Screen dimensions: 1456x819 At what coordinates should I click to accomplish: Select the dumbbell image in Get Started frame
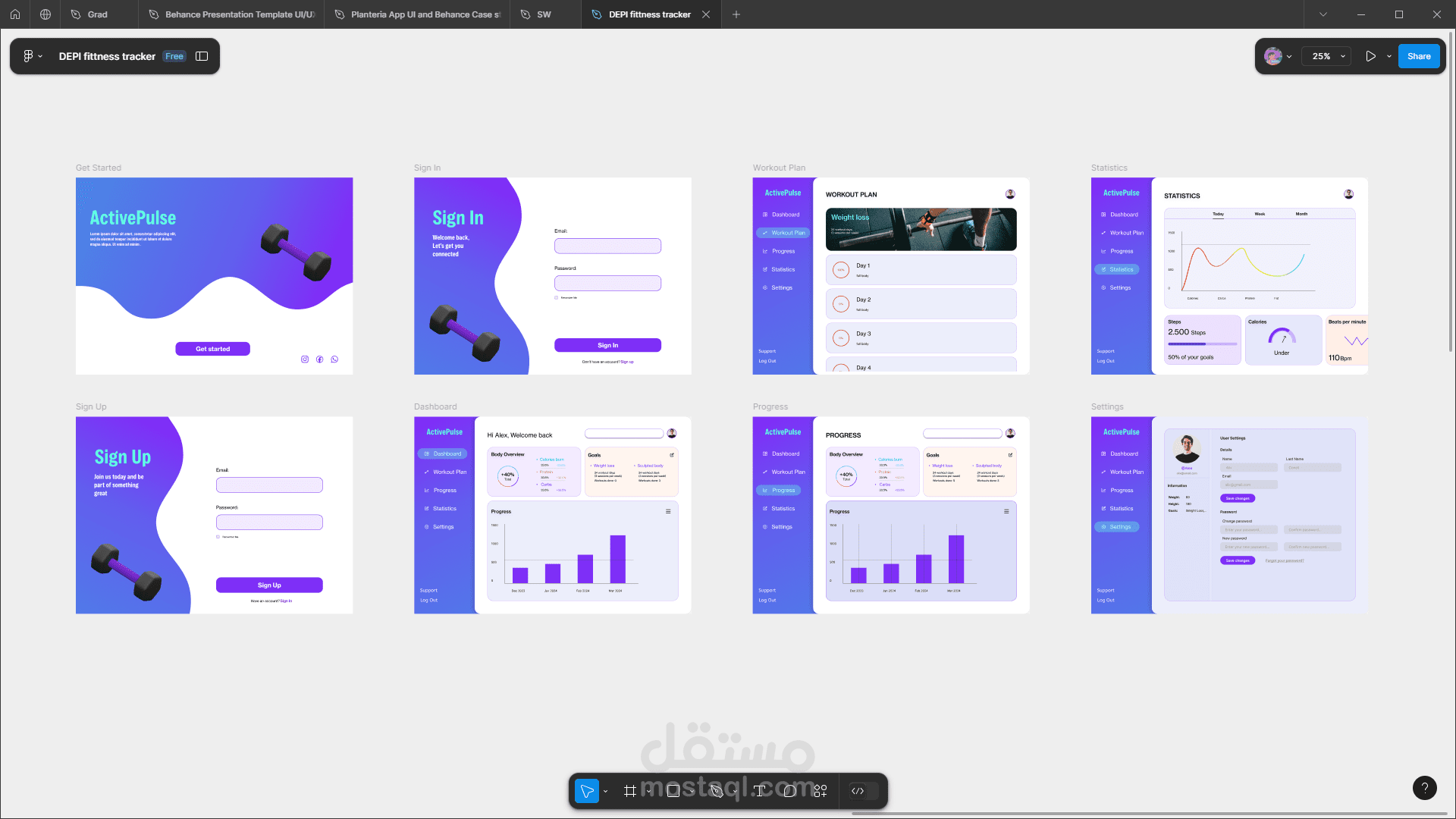(x=296, y=253)
